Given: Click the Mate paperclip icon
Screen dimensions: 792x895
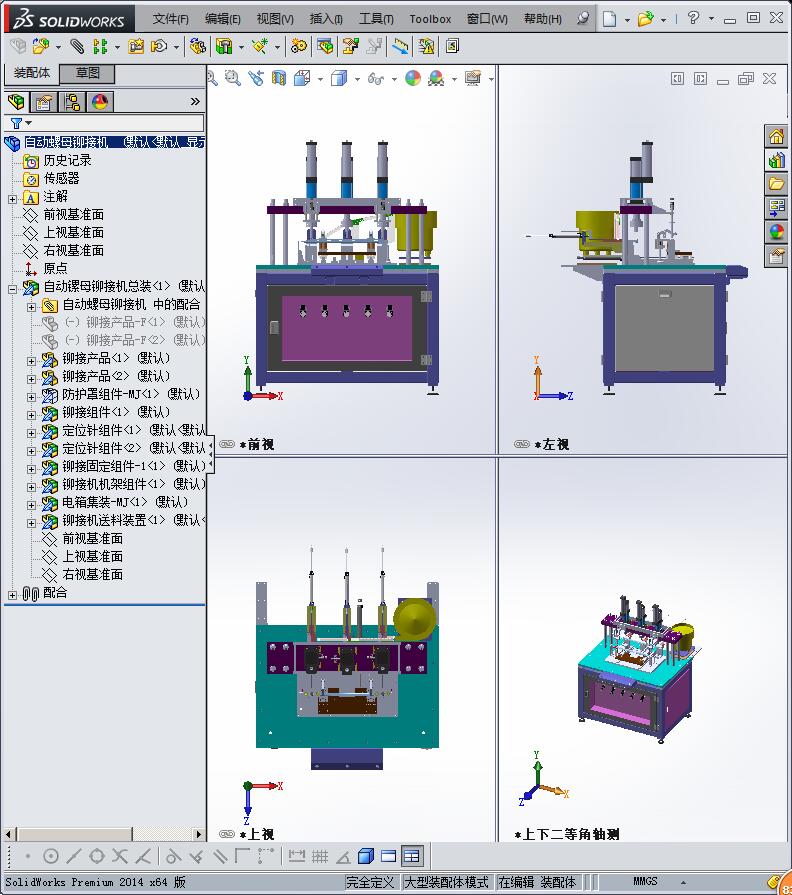Looking at the screenshot, I should click(78, 46).
